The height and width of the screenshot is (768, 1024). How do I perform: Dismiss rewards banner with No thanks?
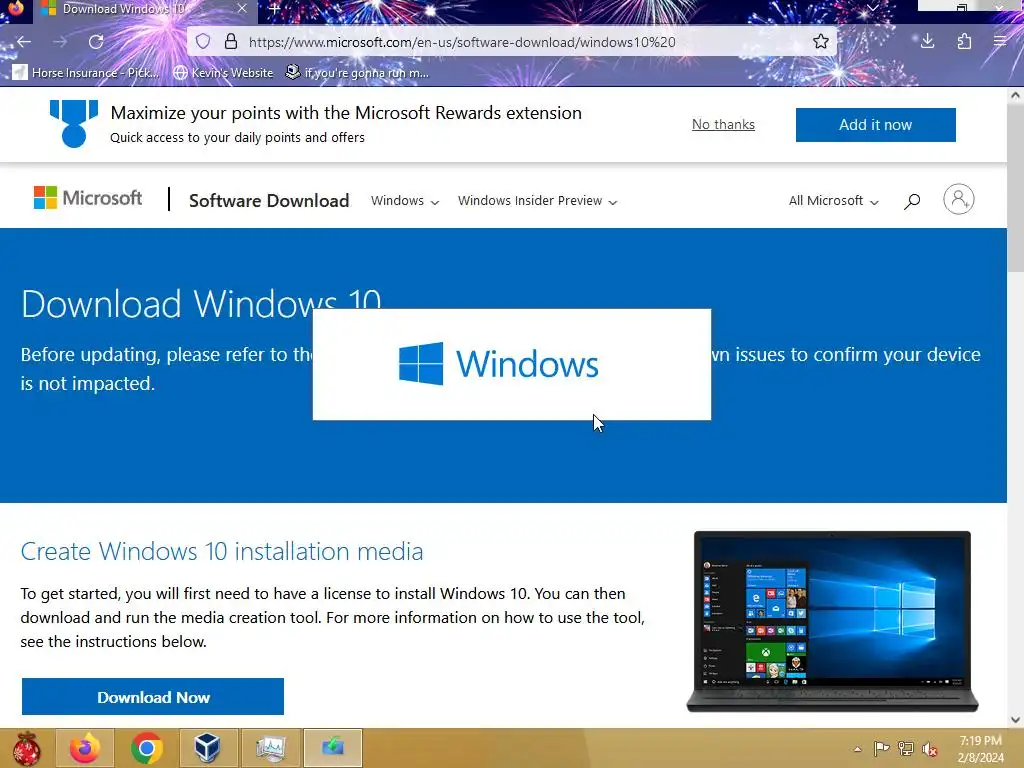[x=723, y=124]
